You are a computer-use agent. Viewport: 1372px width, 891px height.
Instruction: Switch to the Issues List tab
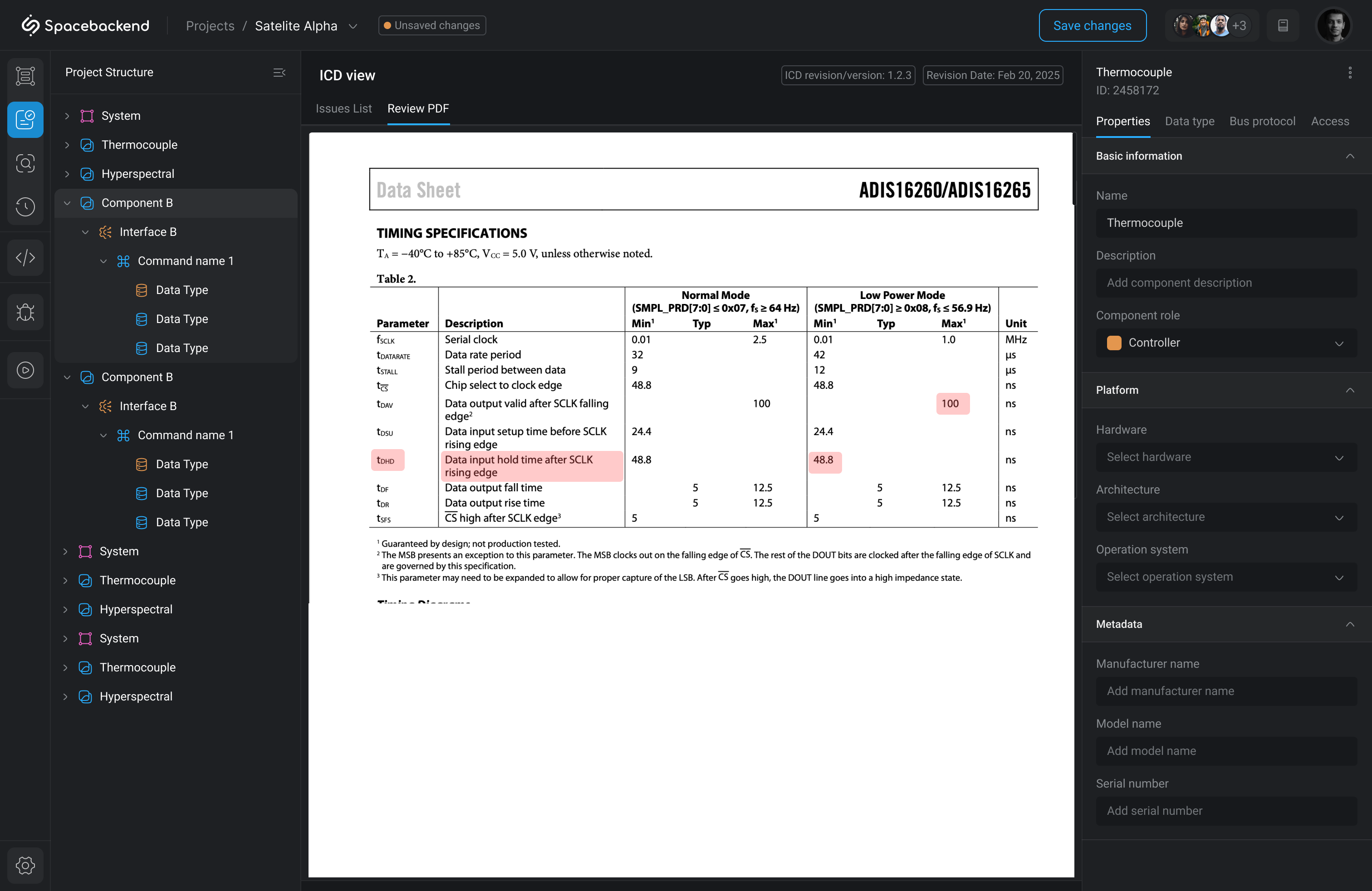pos(343,108)
